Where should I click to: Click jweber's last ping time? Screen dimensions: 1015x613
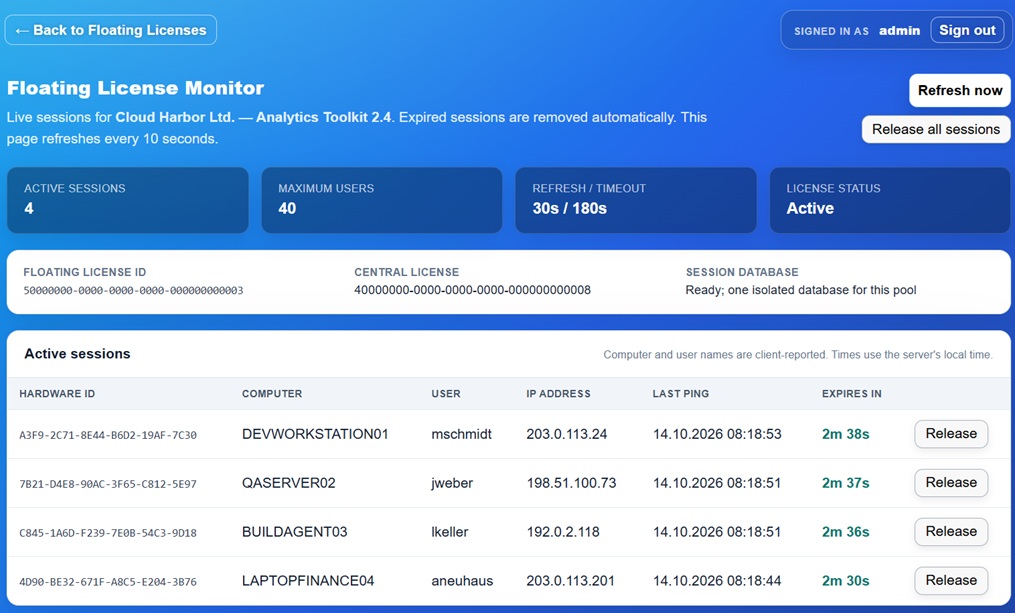pyautogui.click(x=717, y=483)
